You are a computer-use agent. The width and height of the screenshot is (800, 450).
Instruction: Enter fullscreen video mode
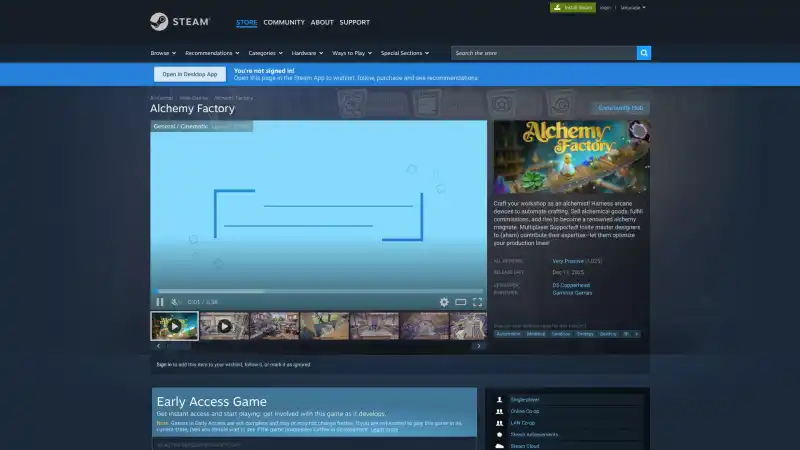[x=477, y=302]
